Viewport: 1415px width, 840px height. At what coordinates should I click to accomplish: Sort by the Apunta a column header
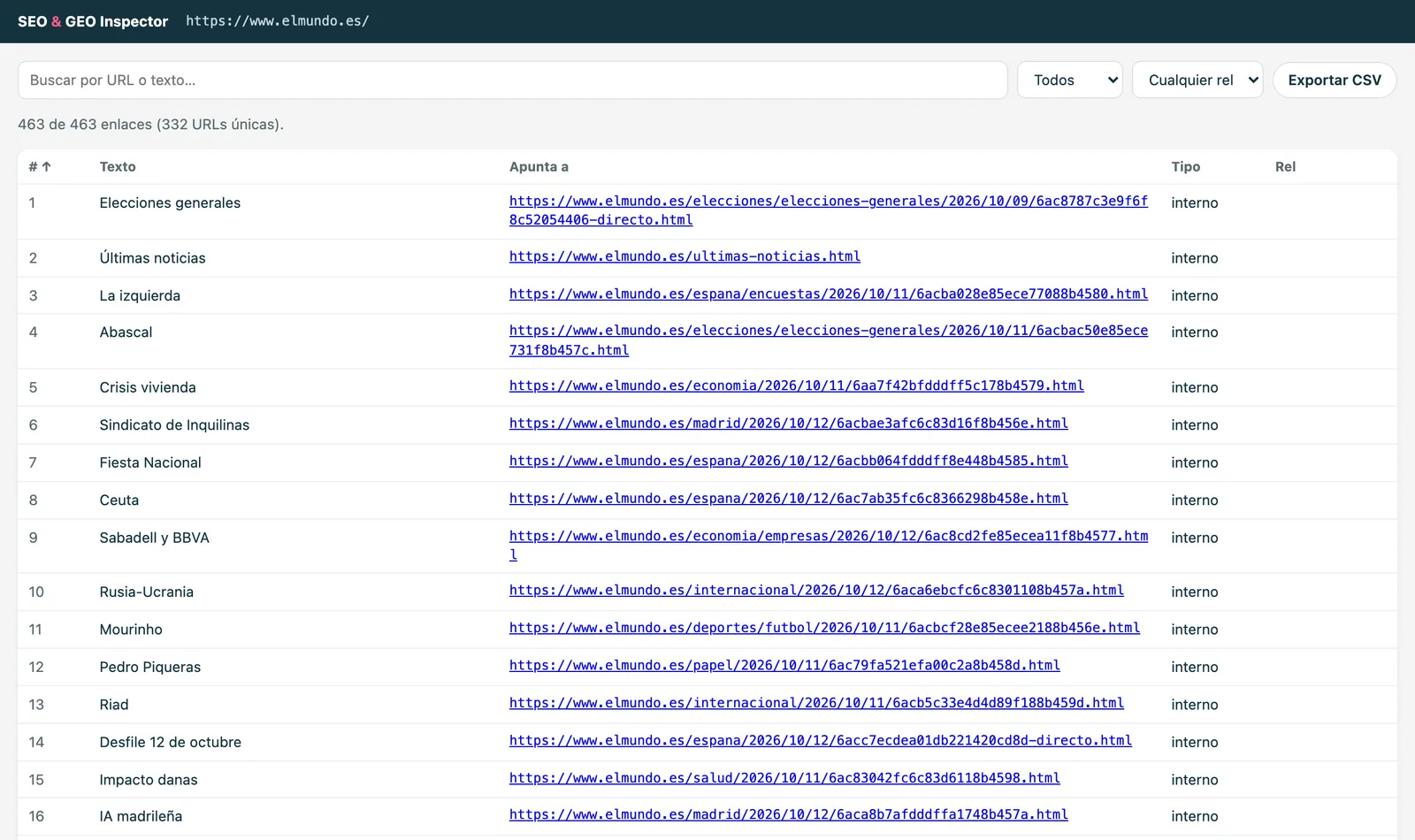[x=539, y=166]
